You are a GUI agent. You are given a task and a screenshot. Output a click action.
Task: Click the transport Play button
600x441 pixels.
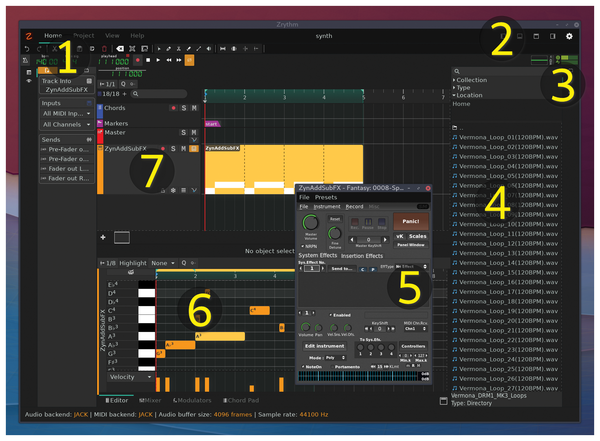click(x=158, y=60)
